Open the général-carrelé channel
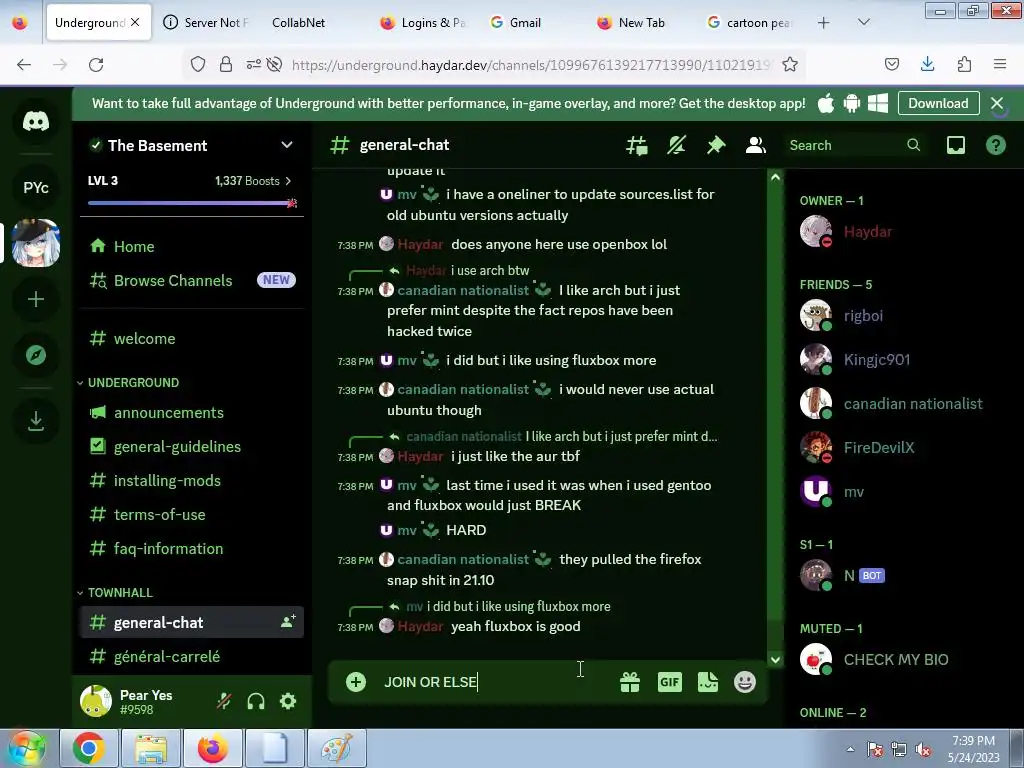The width and height of the screenshot is (1024, 768). (x=191, y=656)
